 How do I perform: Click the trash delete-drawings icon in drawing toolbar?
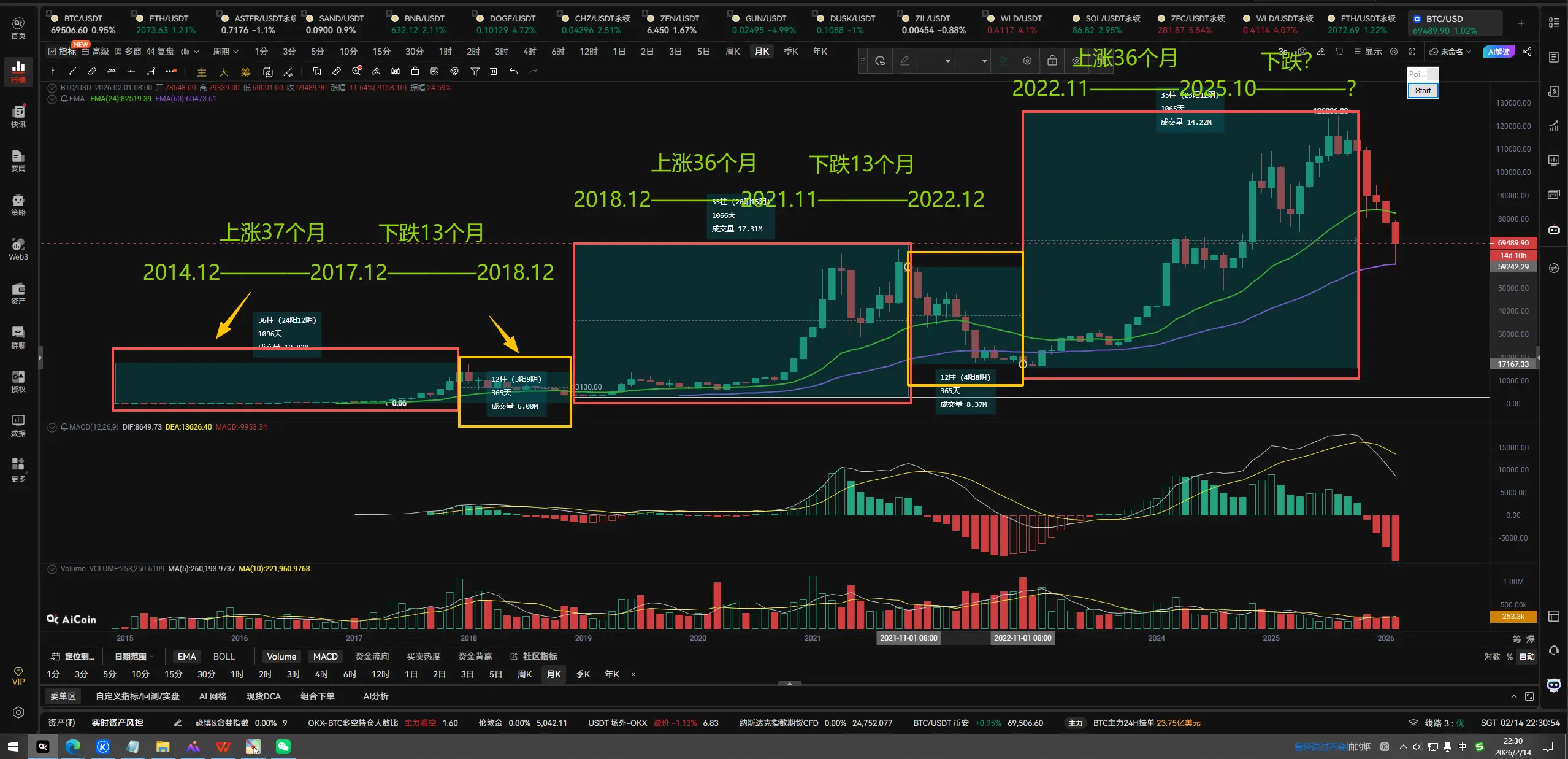coord(494,72)
